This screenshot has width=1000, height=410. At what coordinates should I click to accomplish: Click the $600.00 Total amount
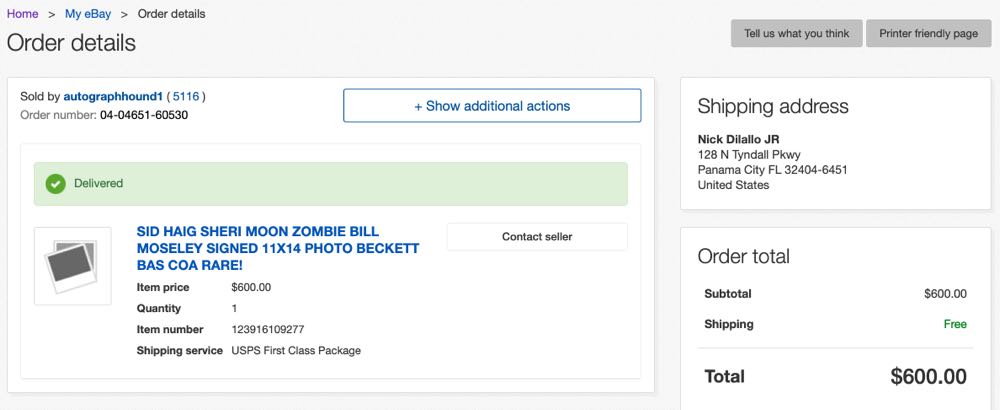(928, 377)
